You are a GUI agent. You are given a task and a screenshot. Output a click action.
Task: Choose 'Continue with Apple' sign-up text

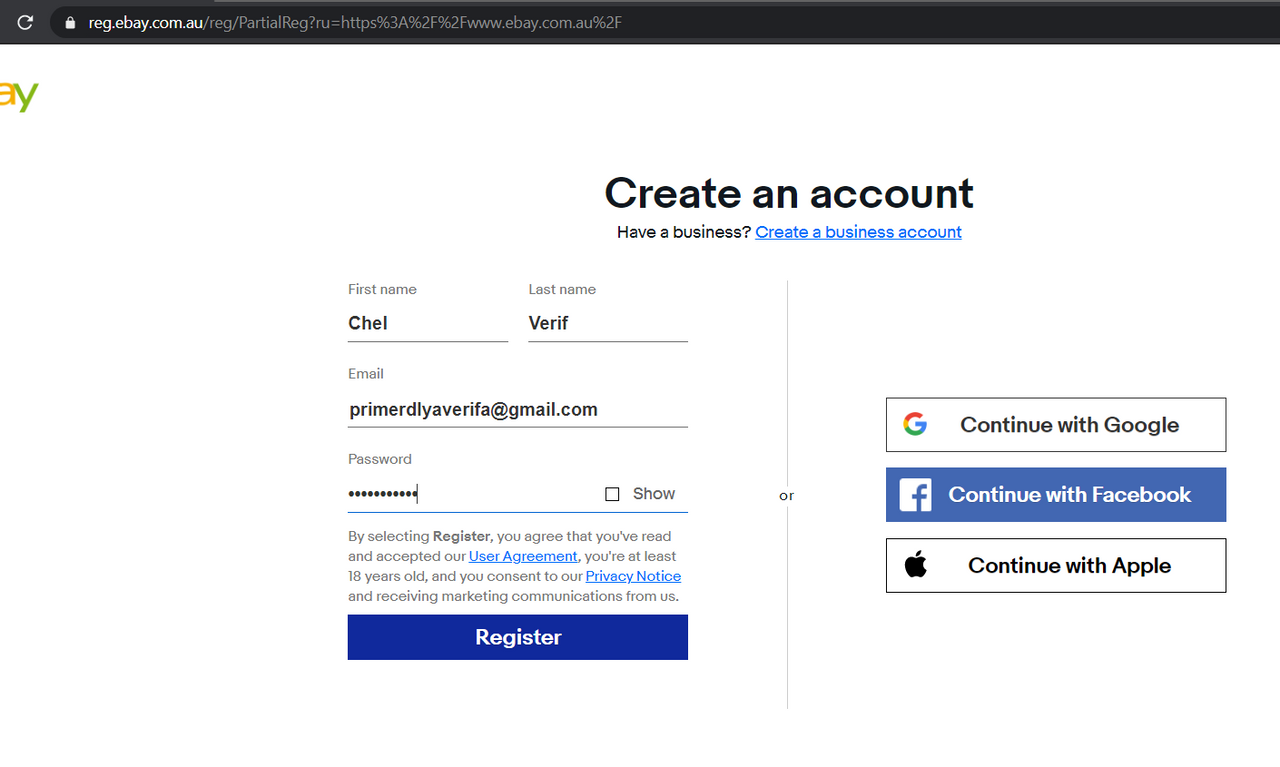[x=1069, y=566]
